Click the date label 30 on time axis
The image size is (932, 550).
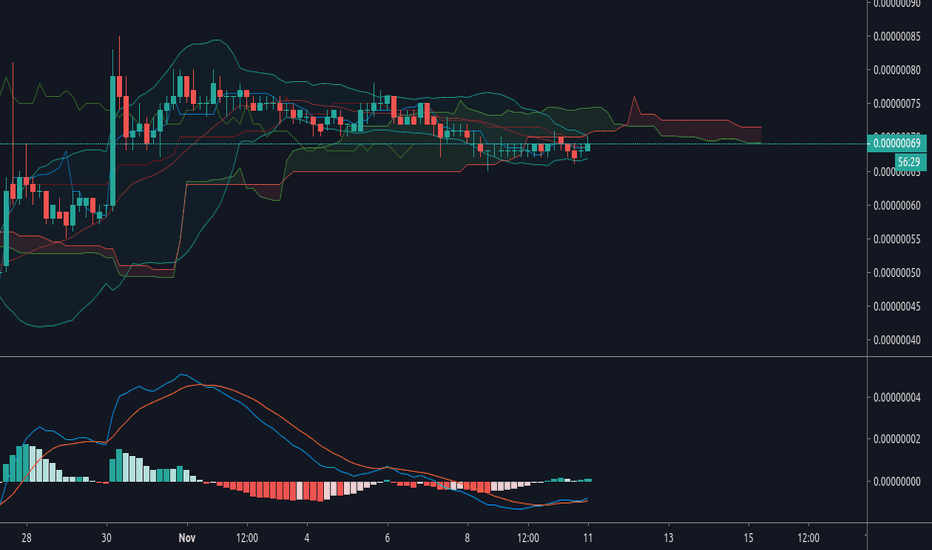pos(106,538)
